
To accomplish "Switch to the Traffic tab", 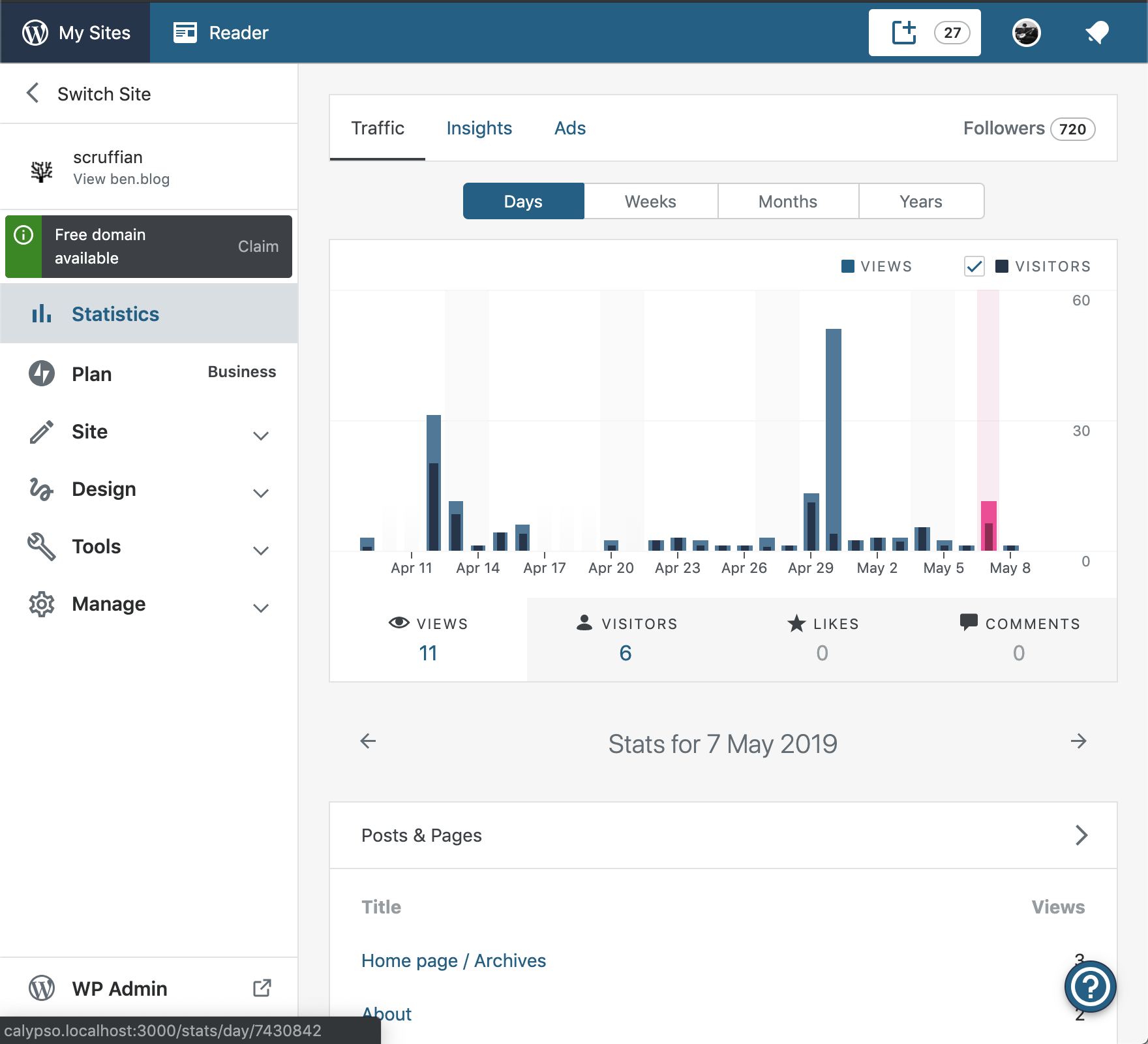I will coord(378,128).
